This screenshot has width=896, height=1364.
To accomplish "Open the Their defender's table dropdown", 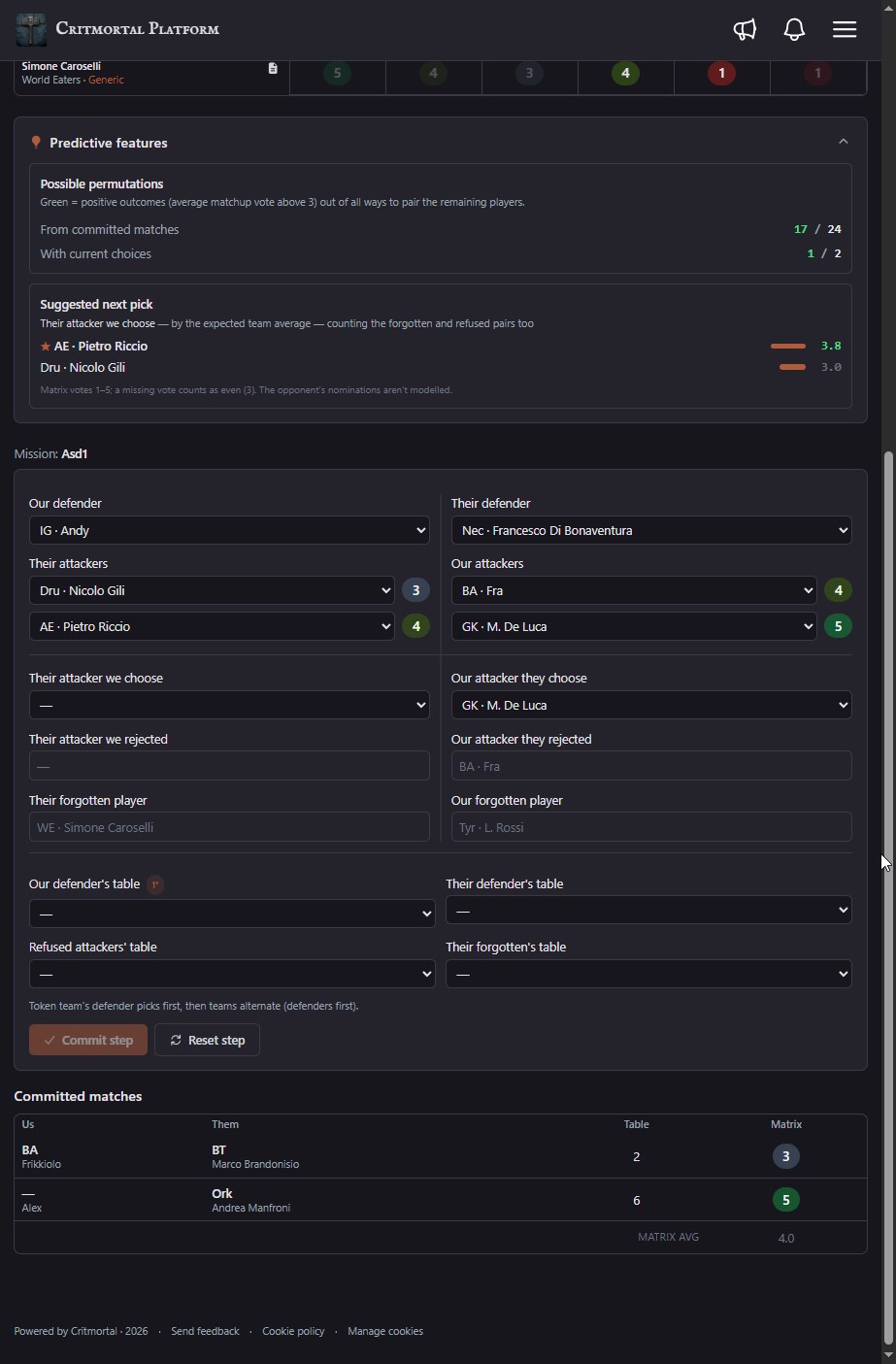I will (x=648, y=911).
